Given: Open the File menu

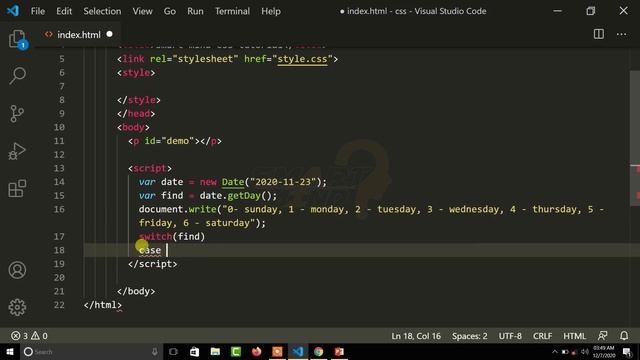Looking at the screenshot, I should 38,11.
